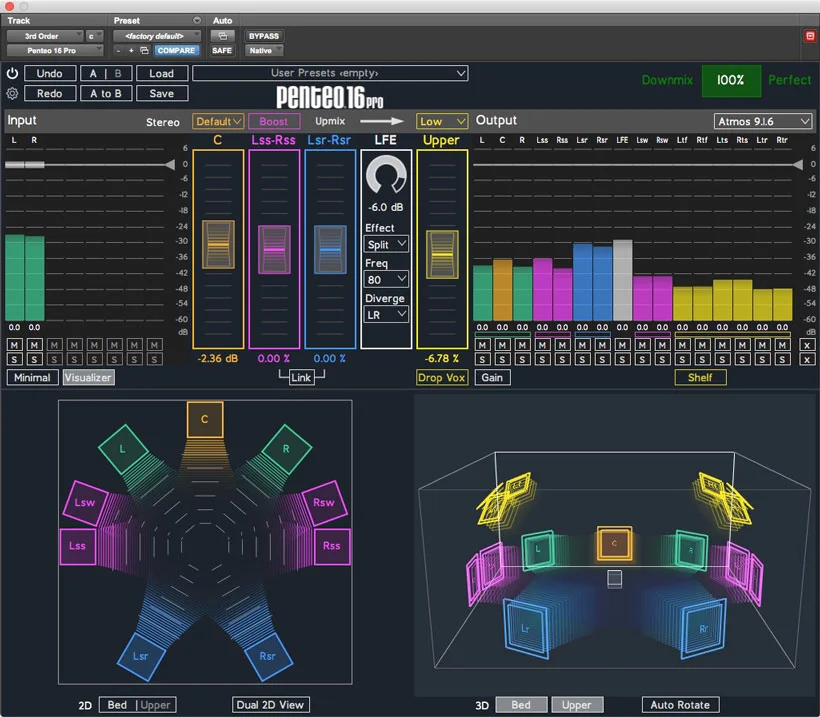The image size is (820, 717).
Task: Toggle the Link for side channels
Action: pos(301,378)
